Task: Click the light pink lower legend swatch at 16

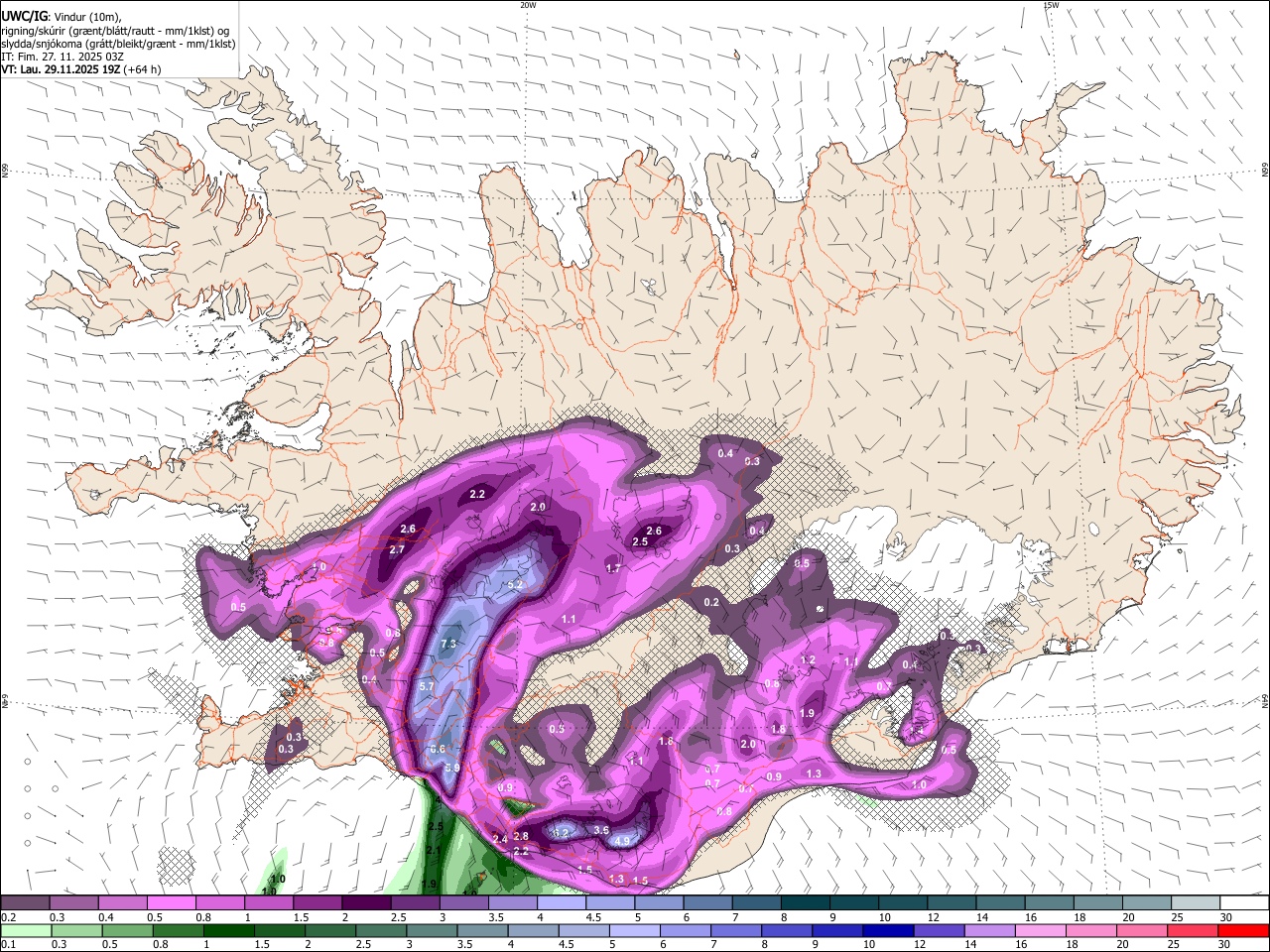Action: [x=1040, y=931]
